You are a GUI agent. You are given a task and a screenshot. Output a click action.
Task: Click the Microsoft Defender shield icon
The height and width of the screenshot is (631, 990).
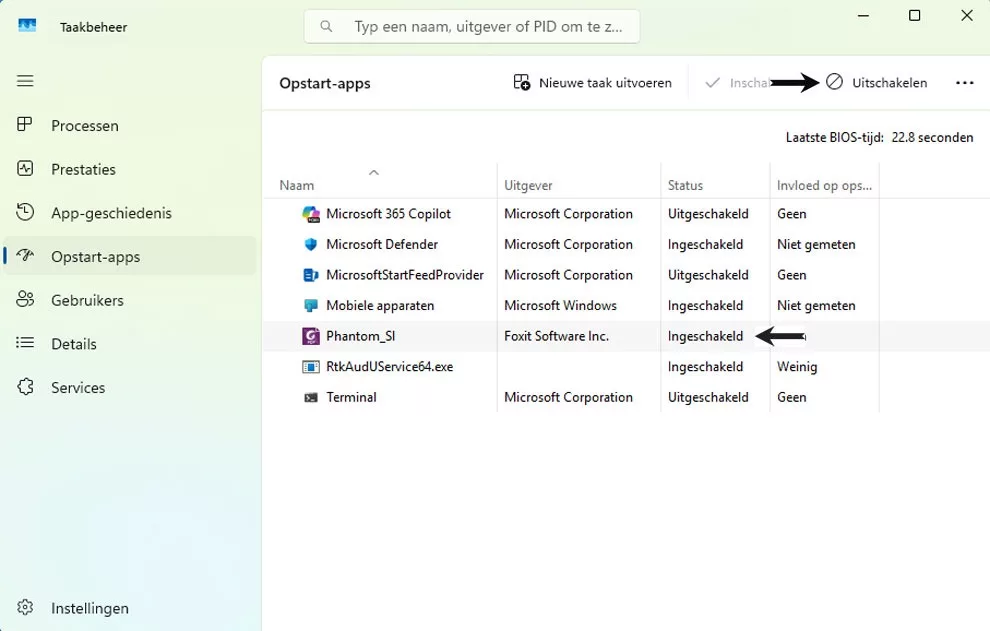[311, 244]
